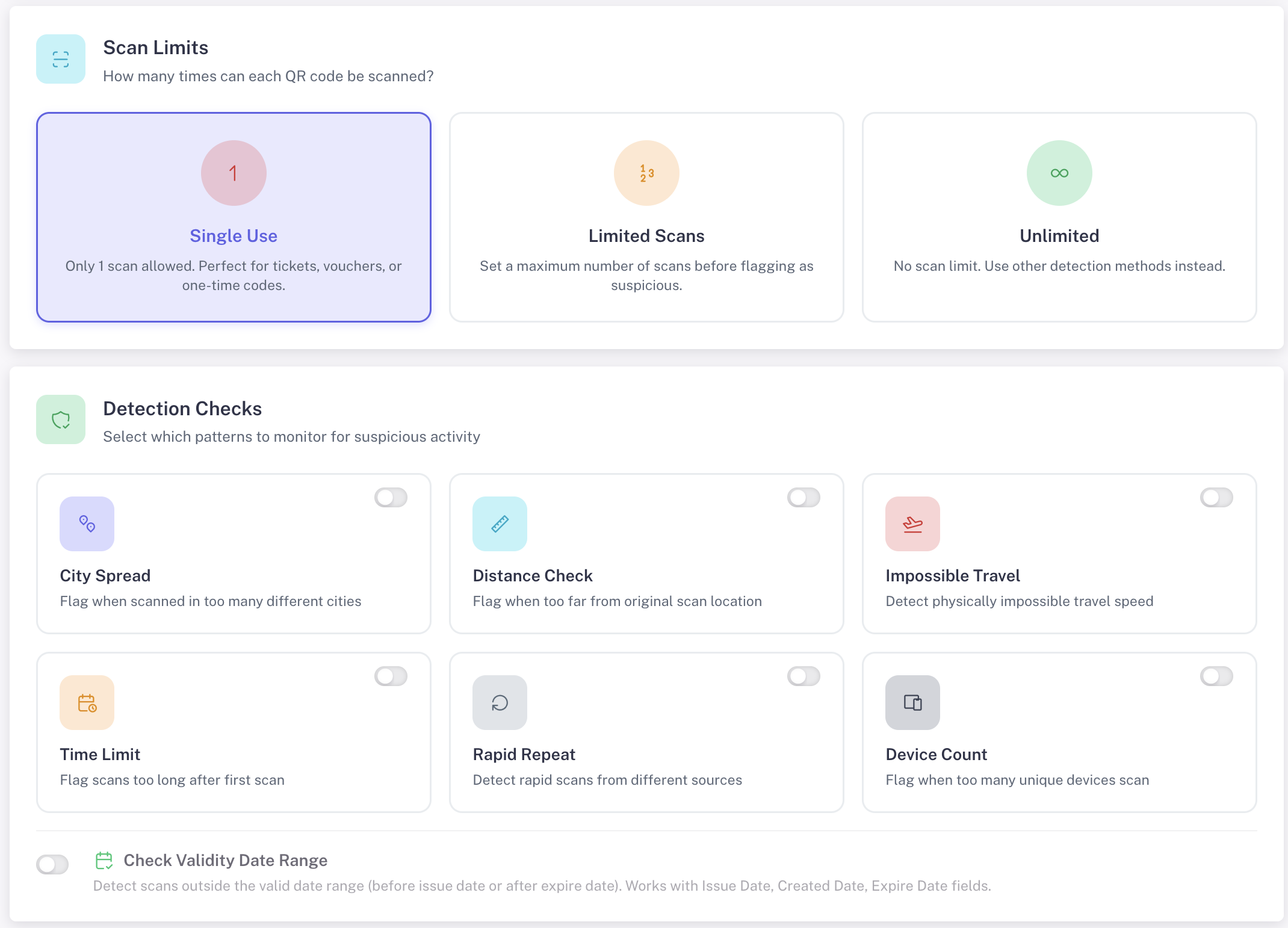Click the Limited Scans numbers icon

coord(646,173)
